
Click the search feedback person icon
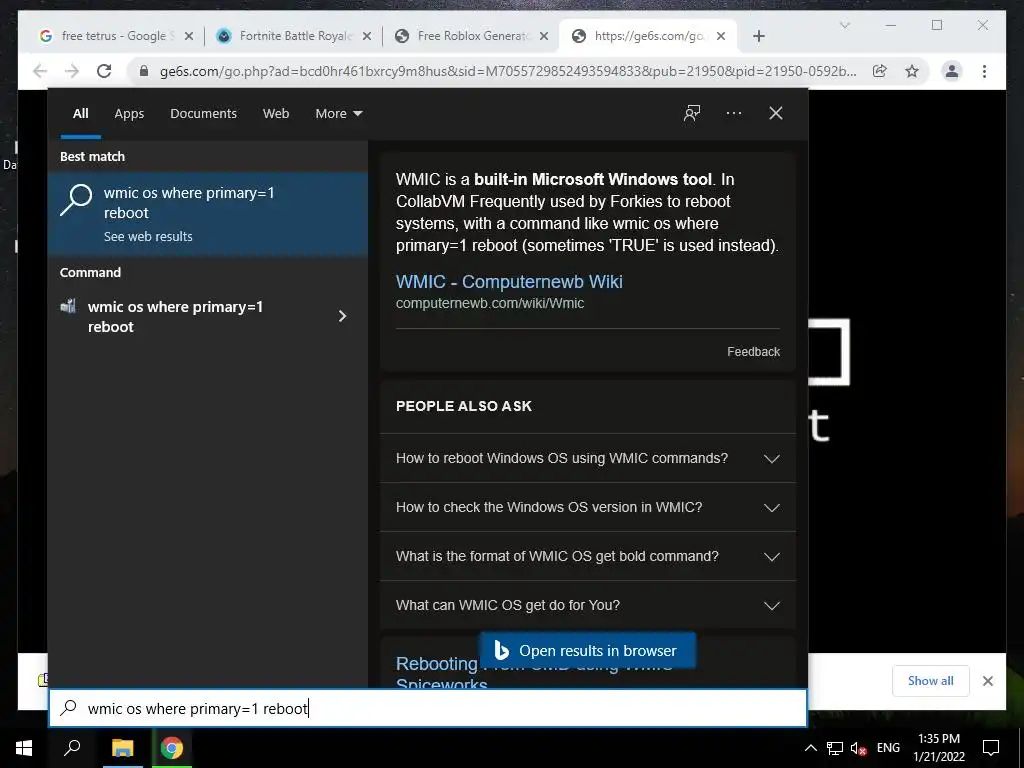point(692,113)
